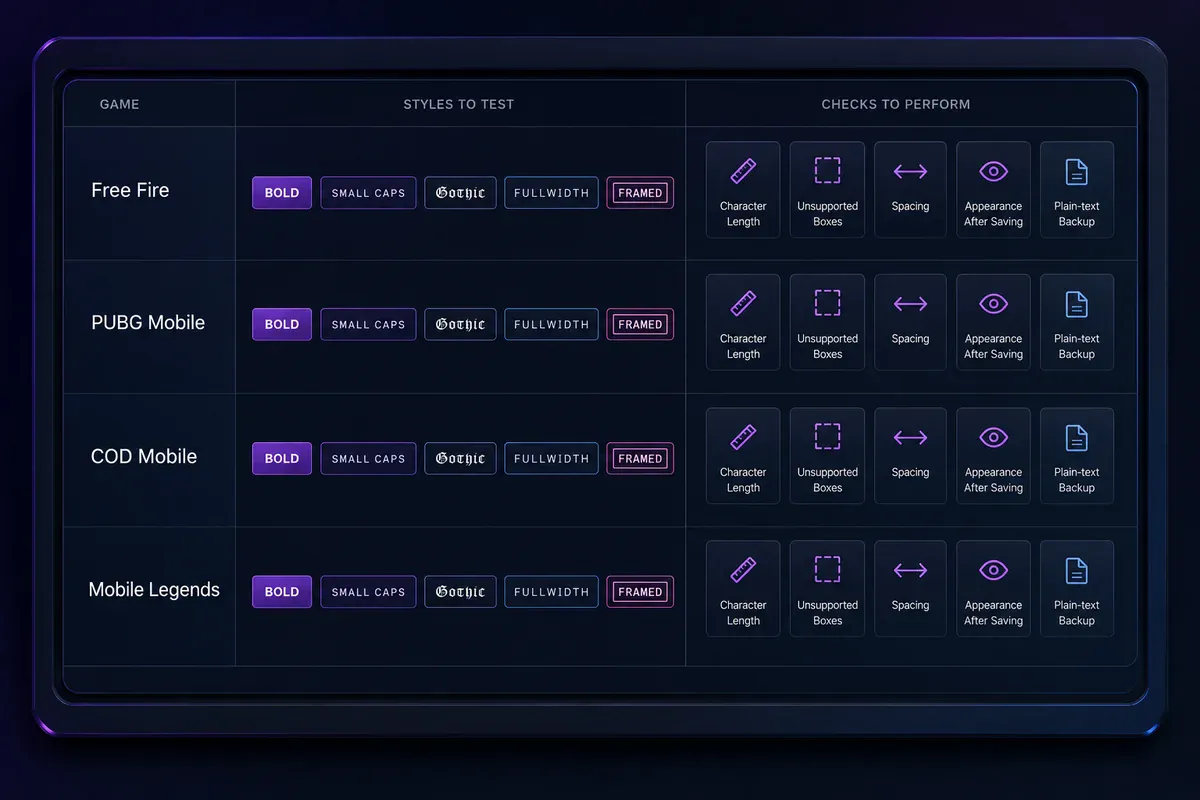Screen dimensions: 1200x800
Task: Click the Mobile Legends game name
Action: click(x=154, y=590)
